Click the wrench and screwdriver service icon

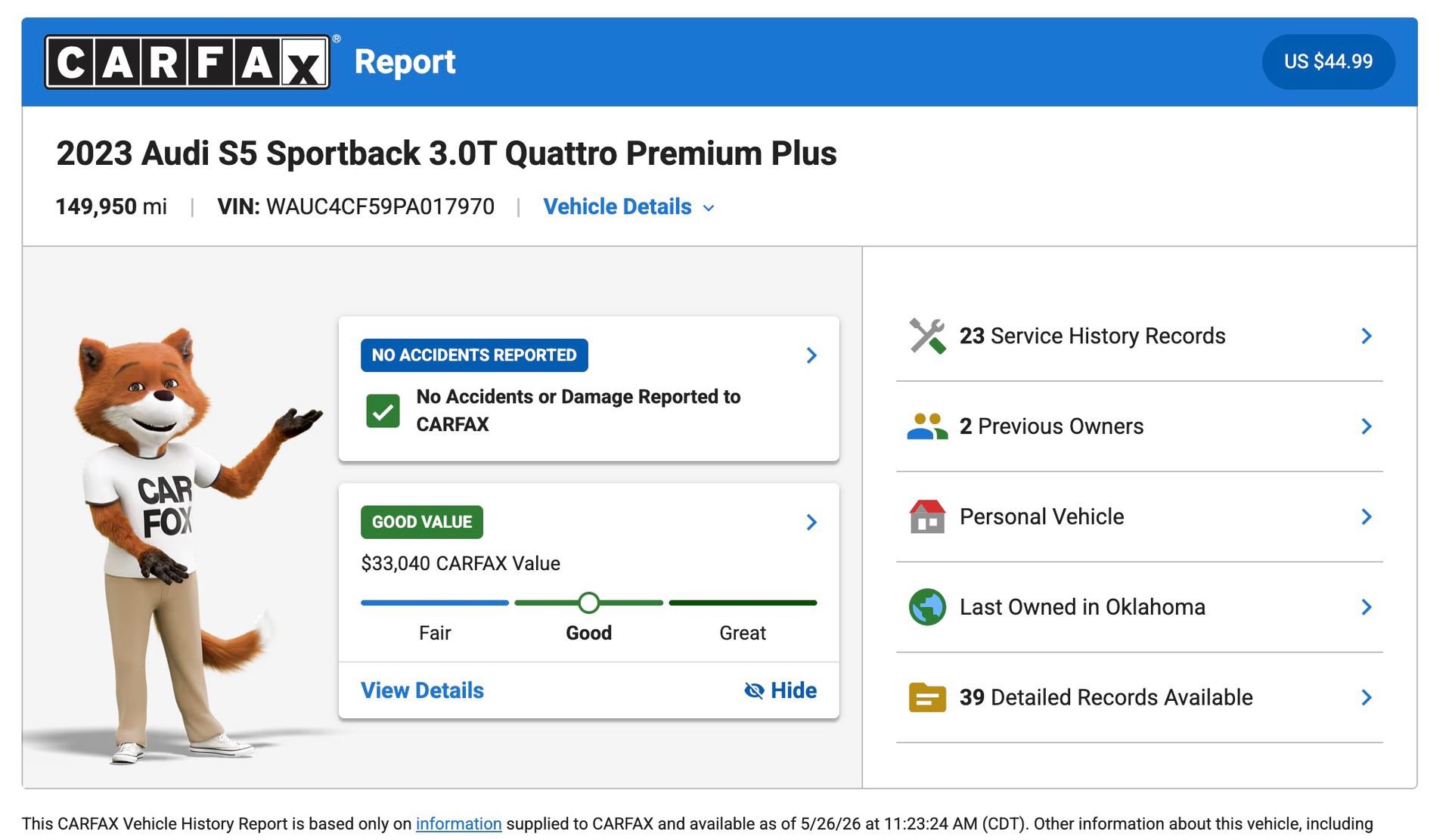pos(927,336)
